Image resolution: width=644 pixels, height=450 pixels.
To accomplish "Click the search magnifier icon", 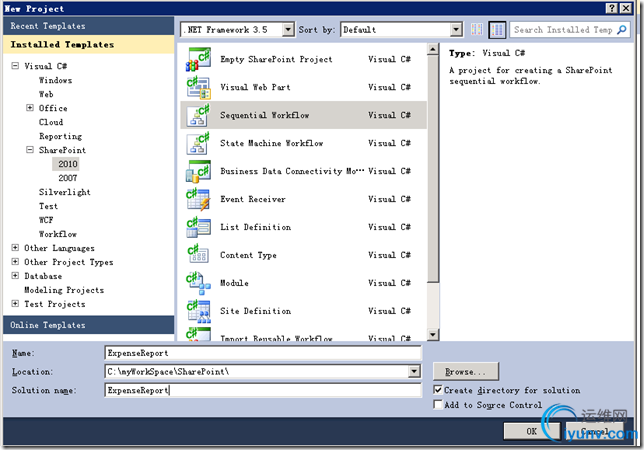I will [622, 30].
